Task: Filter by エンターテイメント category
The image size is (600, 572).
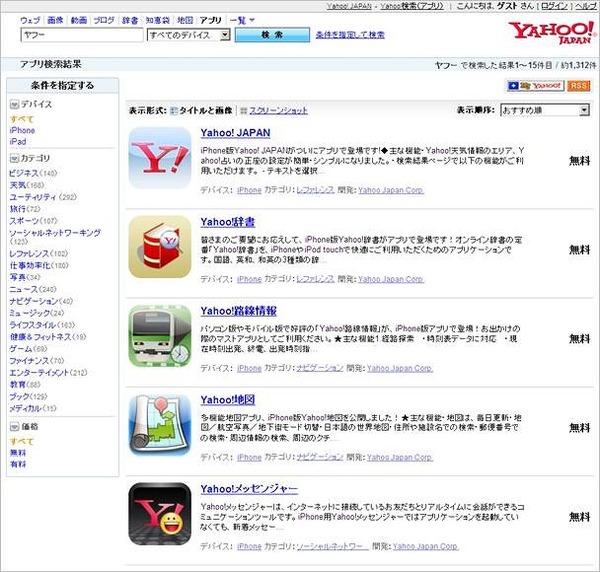Action: point(39,372)
